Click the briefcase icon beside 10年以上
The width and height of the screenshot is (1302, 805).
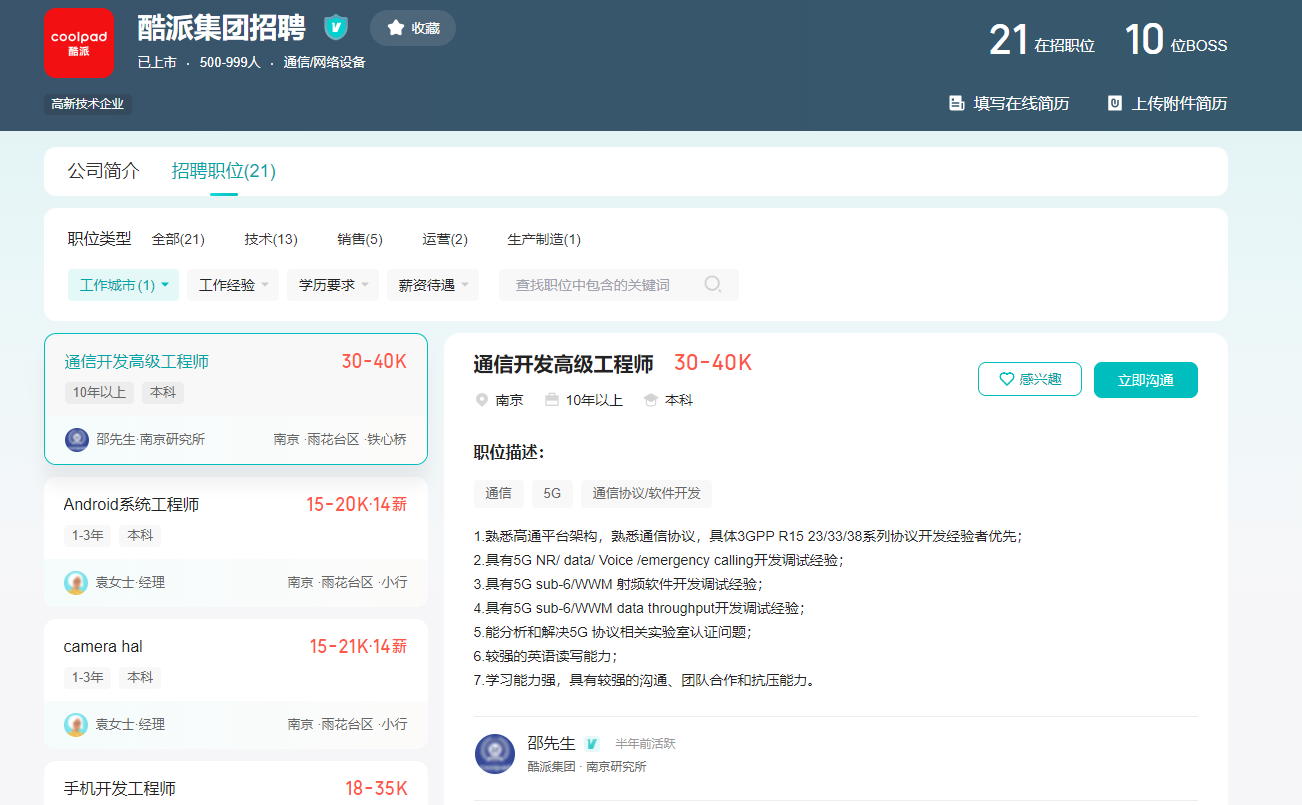(x=552, y=400)
